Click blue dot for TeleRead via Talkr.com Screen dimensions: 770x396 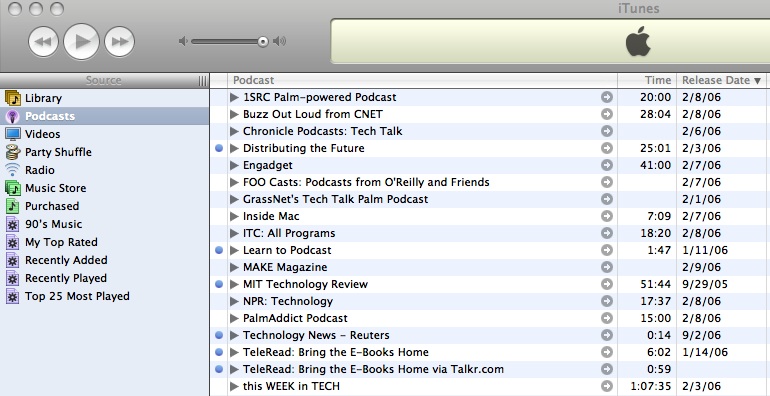point(220,369)
